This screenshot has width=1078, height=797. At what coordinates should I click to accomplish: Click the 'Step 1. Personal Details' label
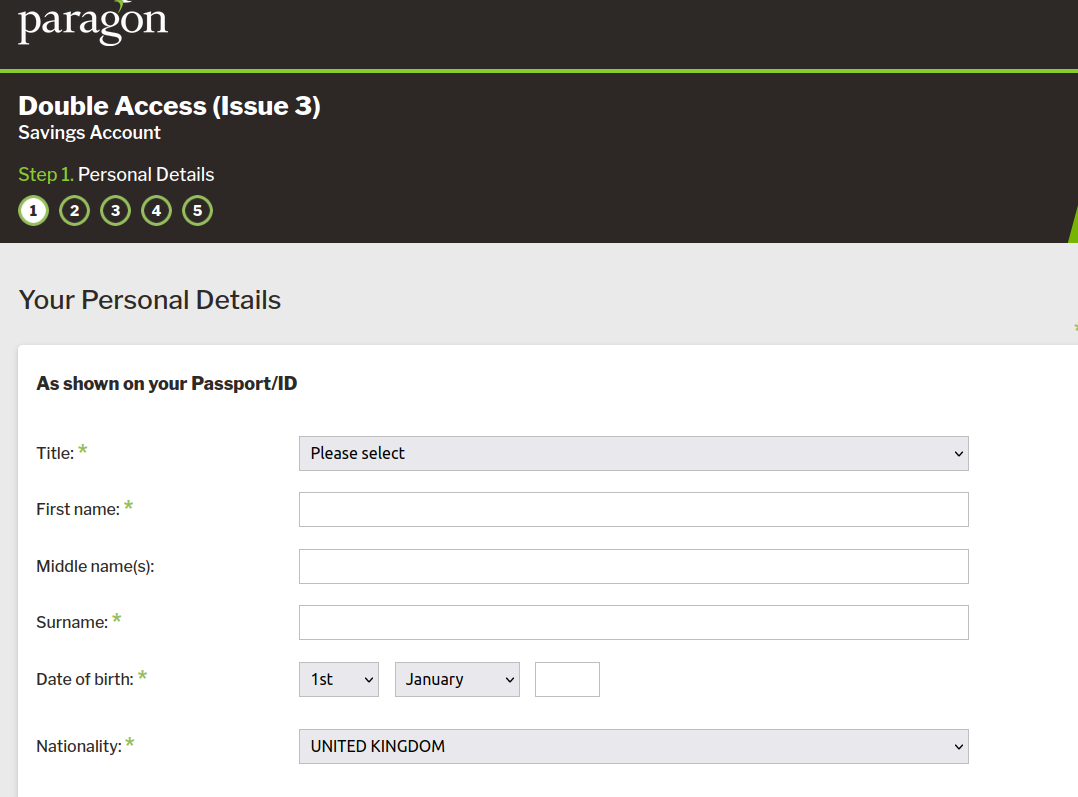coord(116,174)
